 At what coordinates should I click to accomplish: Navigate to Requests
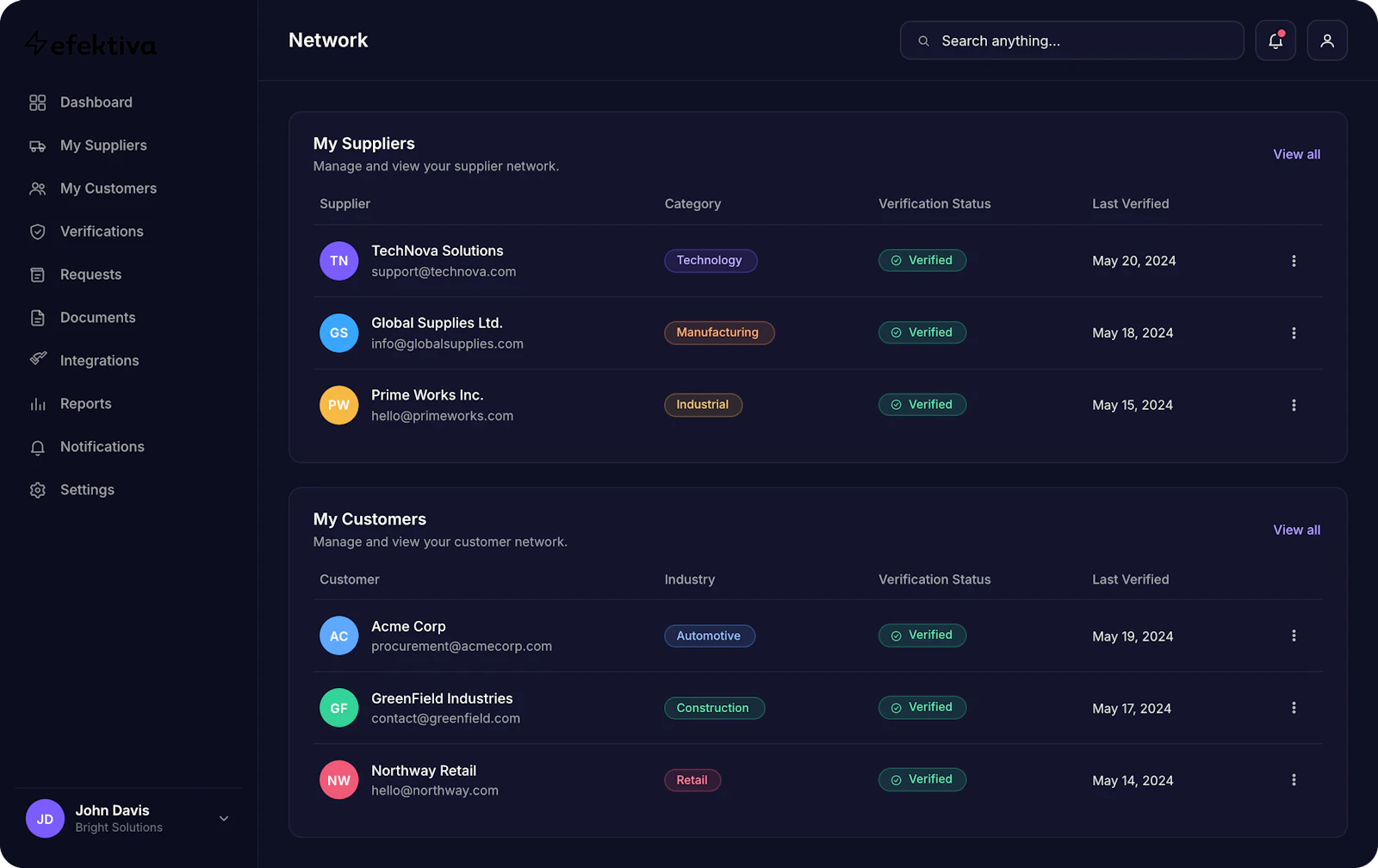[x=90, y=275]
